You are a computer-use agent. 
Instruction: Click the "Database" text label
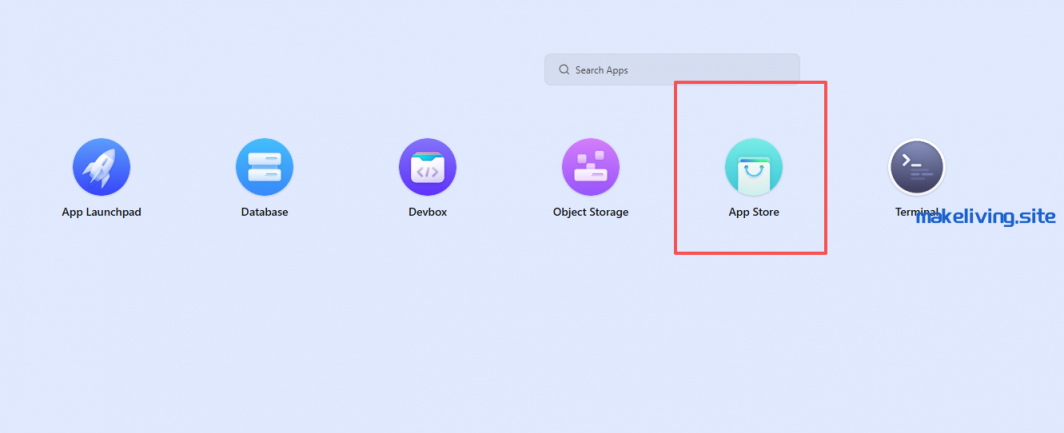click(264, 212)
